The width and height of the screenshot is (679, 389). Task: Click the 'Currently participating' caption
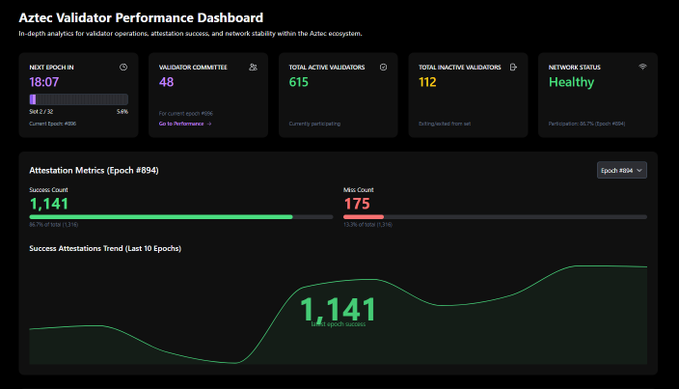click(x=314, y=124)
